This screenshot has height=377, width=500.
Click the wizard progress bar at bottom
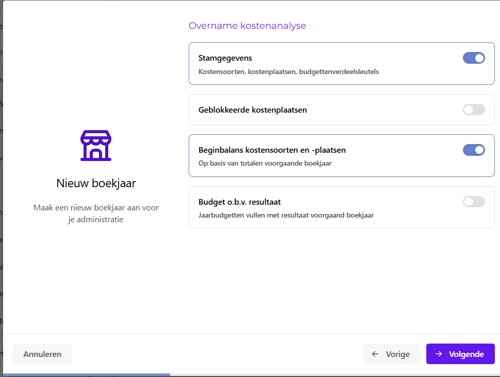pyautogui.click(x=86, y=375)
